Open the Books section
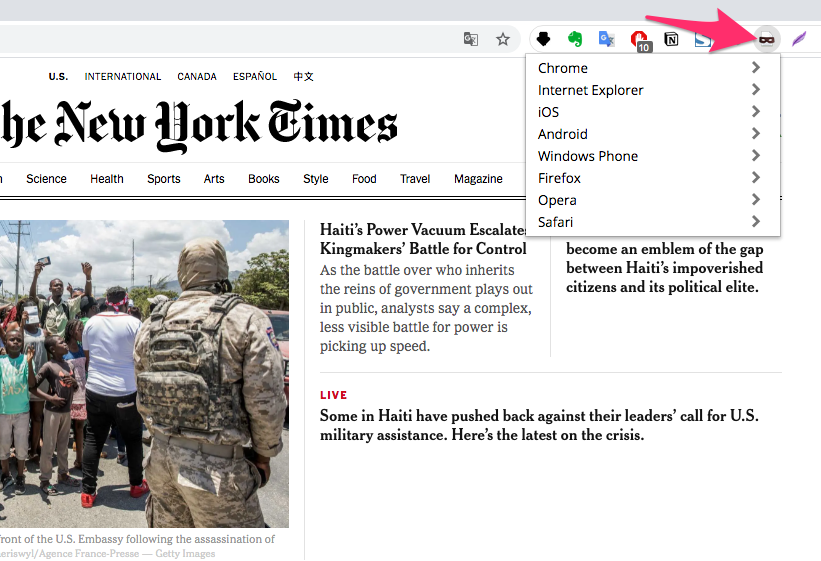Viewport: 821px width, 561px height. (x=264, y=179)
